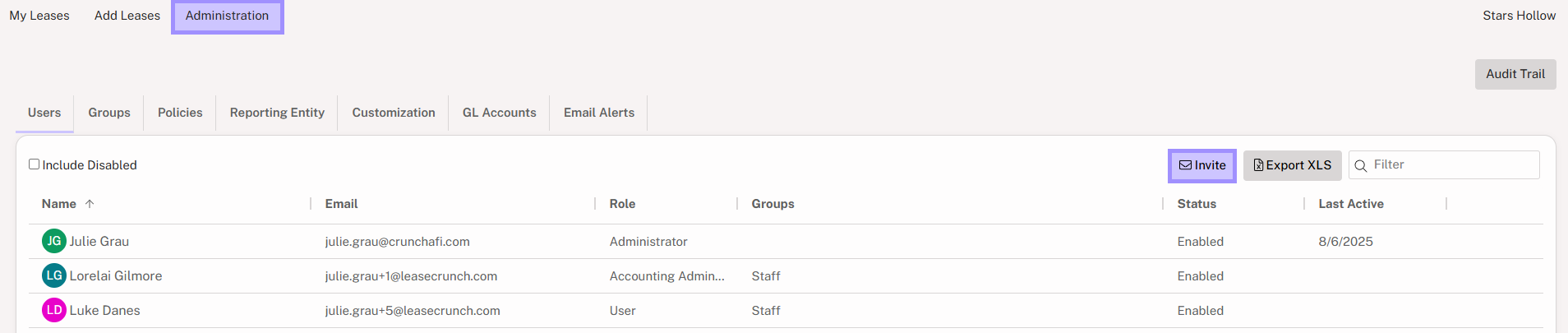Export the user list to XLS

tap(1292, 165)
